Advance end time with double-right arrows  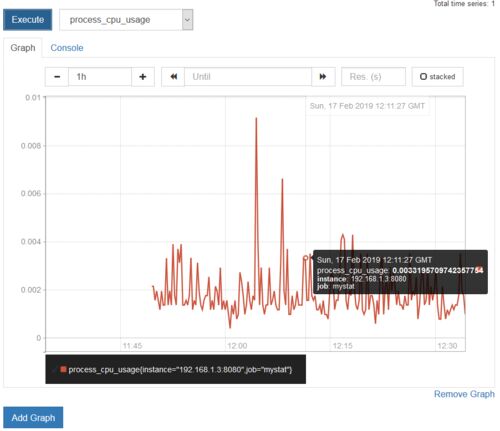click(x=323, y=77)
